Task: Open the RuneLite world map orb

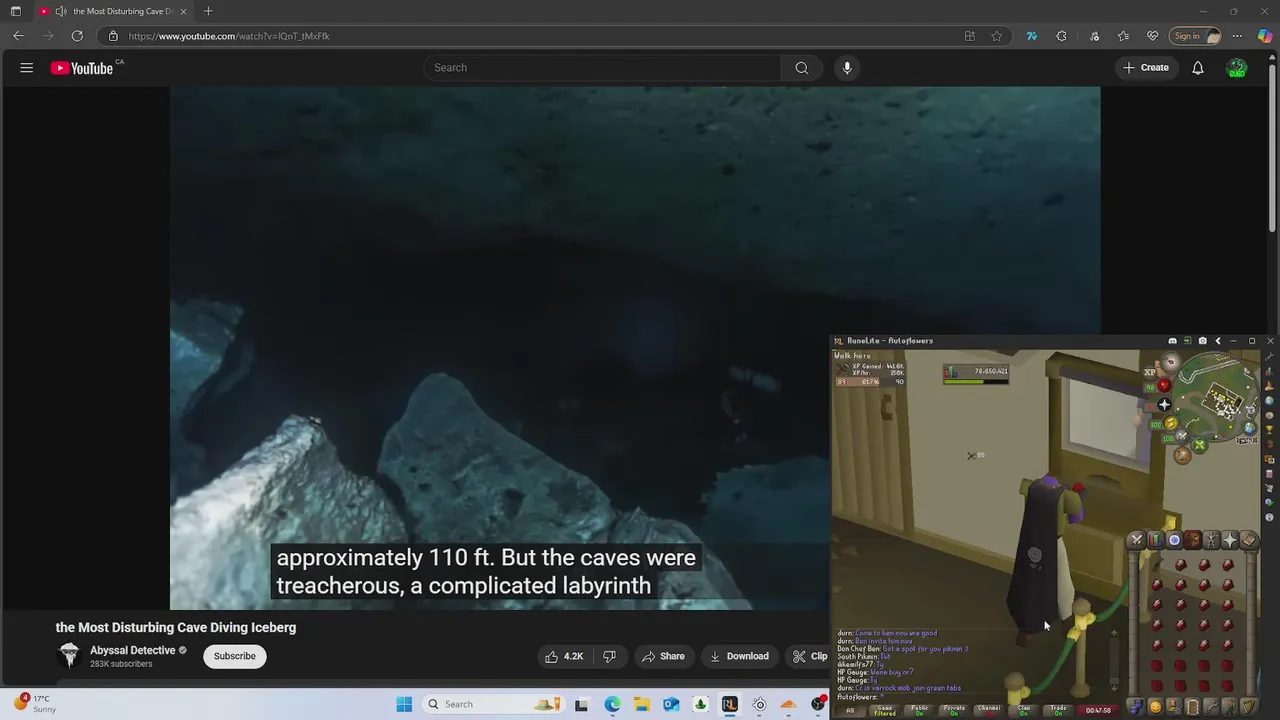Action: [x=1250, y=428]
